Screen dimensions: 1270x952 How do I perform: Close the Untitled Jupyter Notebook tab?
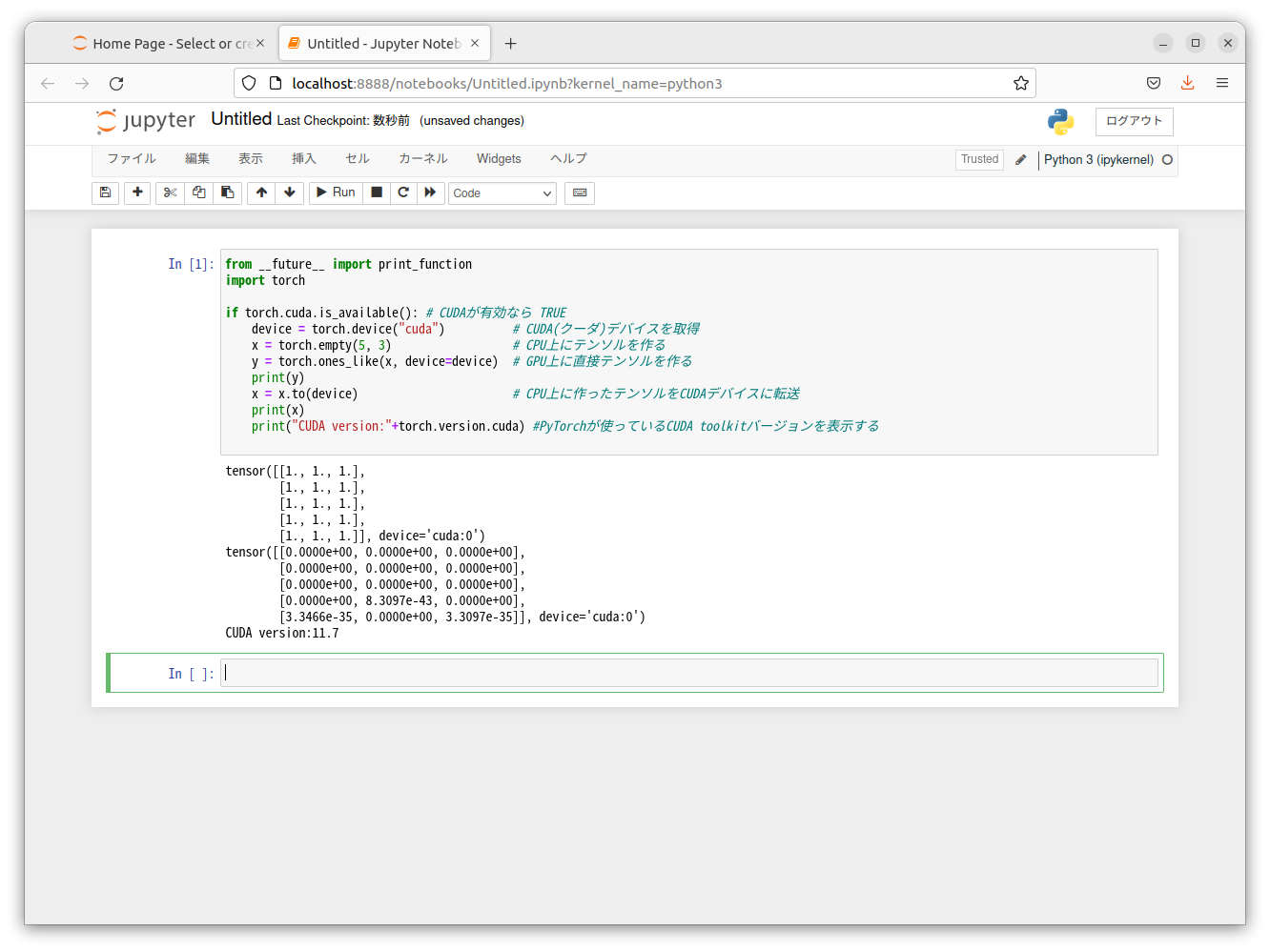pyautogui.click(x=475, y=43)
